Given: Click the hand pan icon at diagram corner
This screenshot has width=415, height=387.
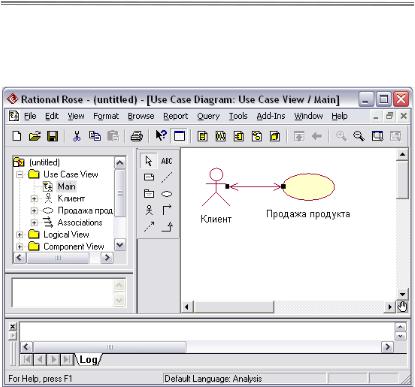Looking at the screenshot, I should coord(402,306).
